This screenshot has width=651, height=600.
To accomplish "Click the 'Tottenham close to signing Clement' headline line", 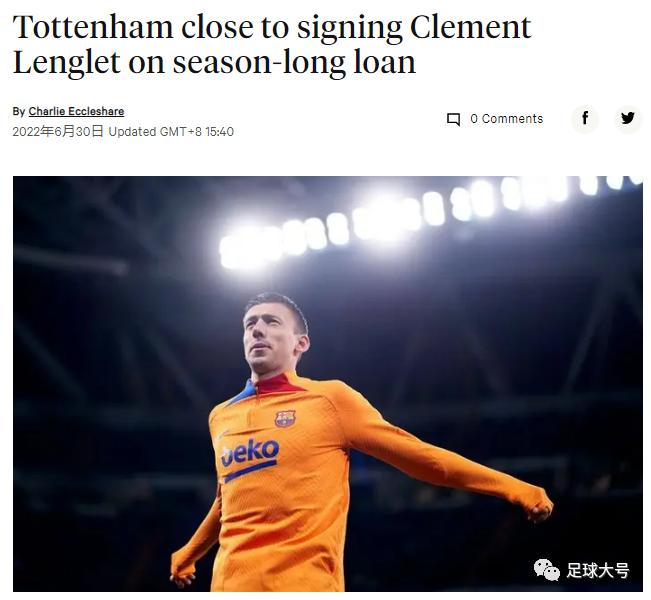I will (272, 27).
